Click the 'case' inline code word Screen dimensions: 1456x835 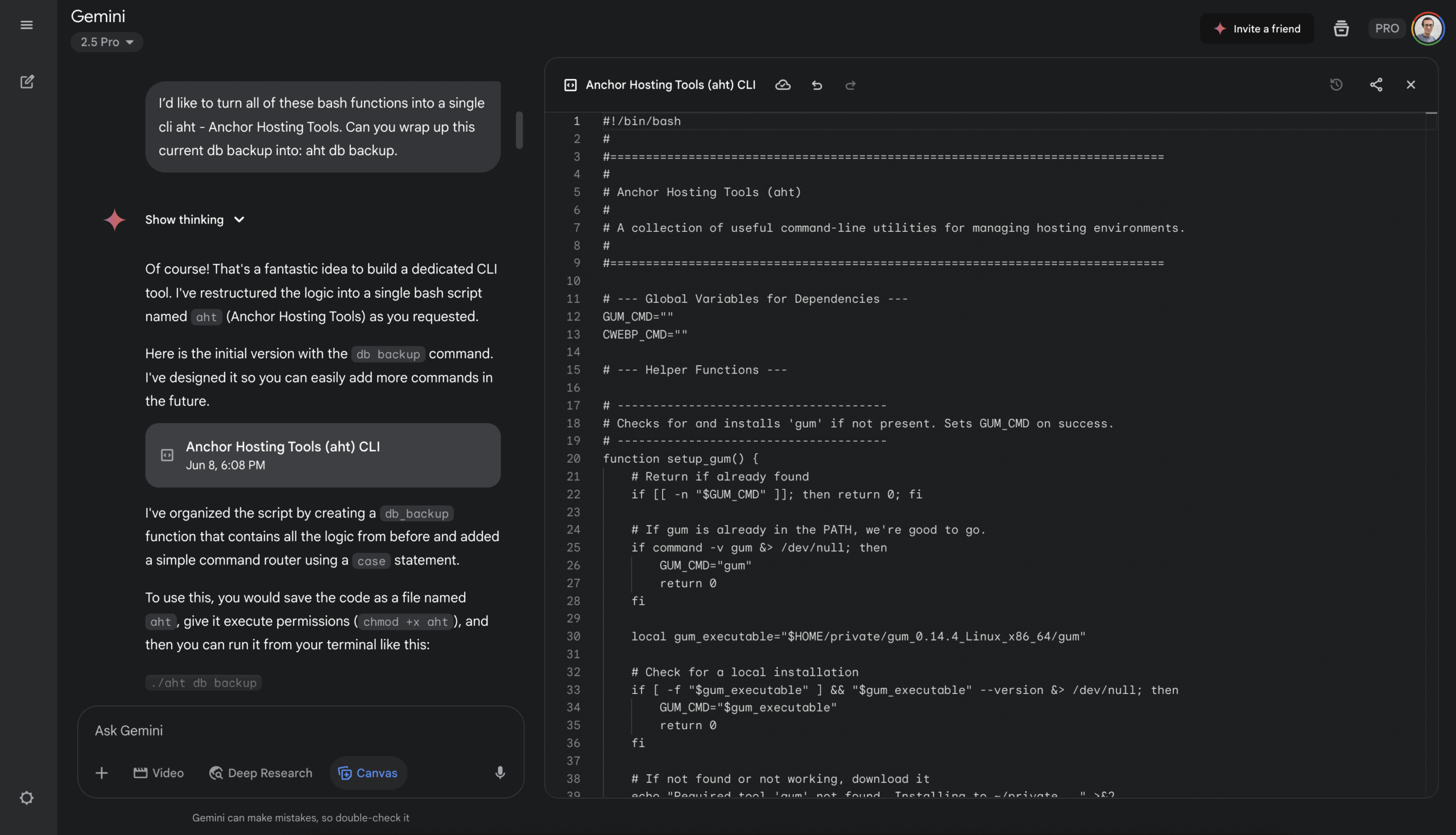371,561
